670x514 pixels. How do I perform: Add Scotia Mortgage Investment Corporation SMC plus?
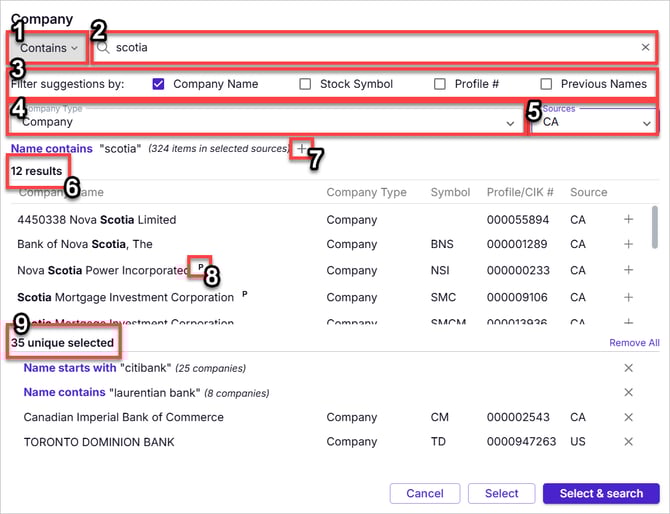click(x=628, y=297)
